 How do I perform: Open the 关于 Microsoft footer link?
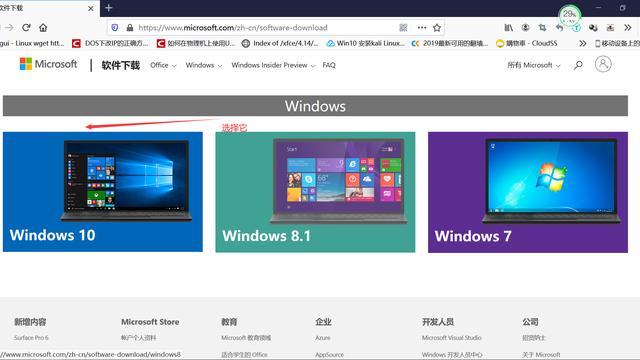point(541,355)
